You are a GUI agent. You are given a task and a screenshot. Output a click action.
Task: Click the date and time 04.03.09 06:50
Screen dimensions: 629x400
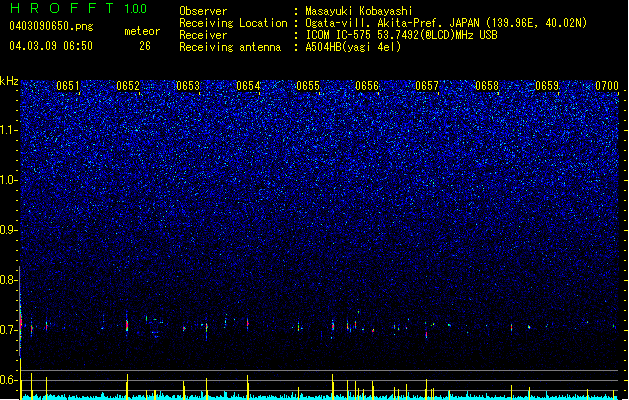point(51,46)
